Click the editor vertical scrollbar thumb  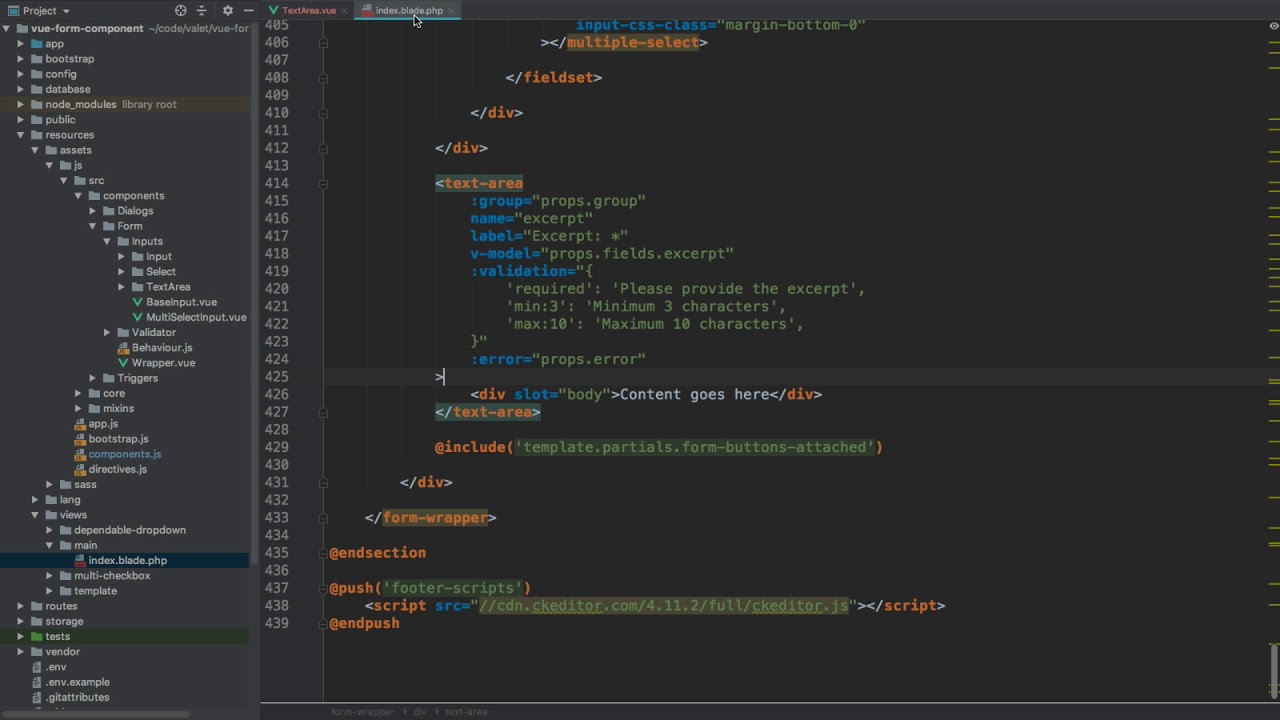pos(1273,672)
